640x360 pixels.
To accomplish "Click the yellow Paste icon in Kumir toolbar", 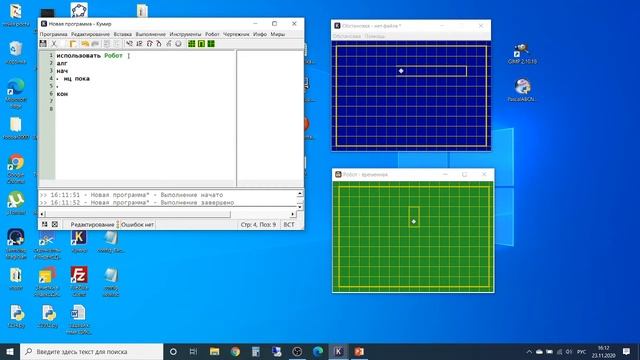I will point(73,44).
